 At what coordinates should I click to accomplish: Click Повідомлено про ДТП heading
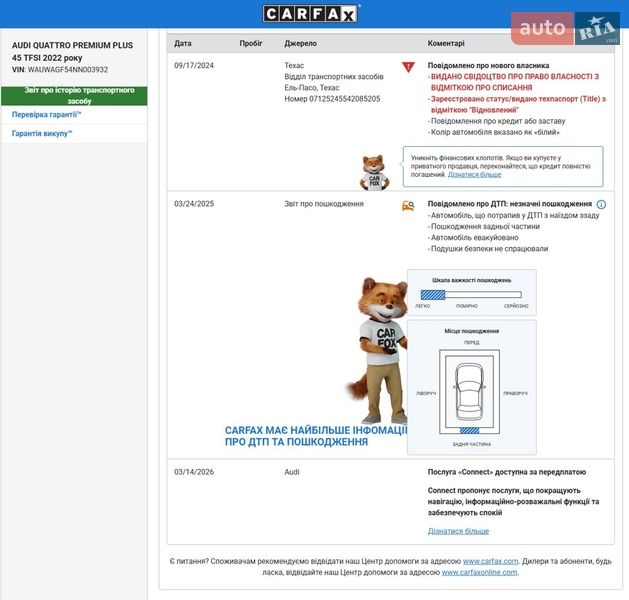[x=509, y=204]
